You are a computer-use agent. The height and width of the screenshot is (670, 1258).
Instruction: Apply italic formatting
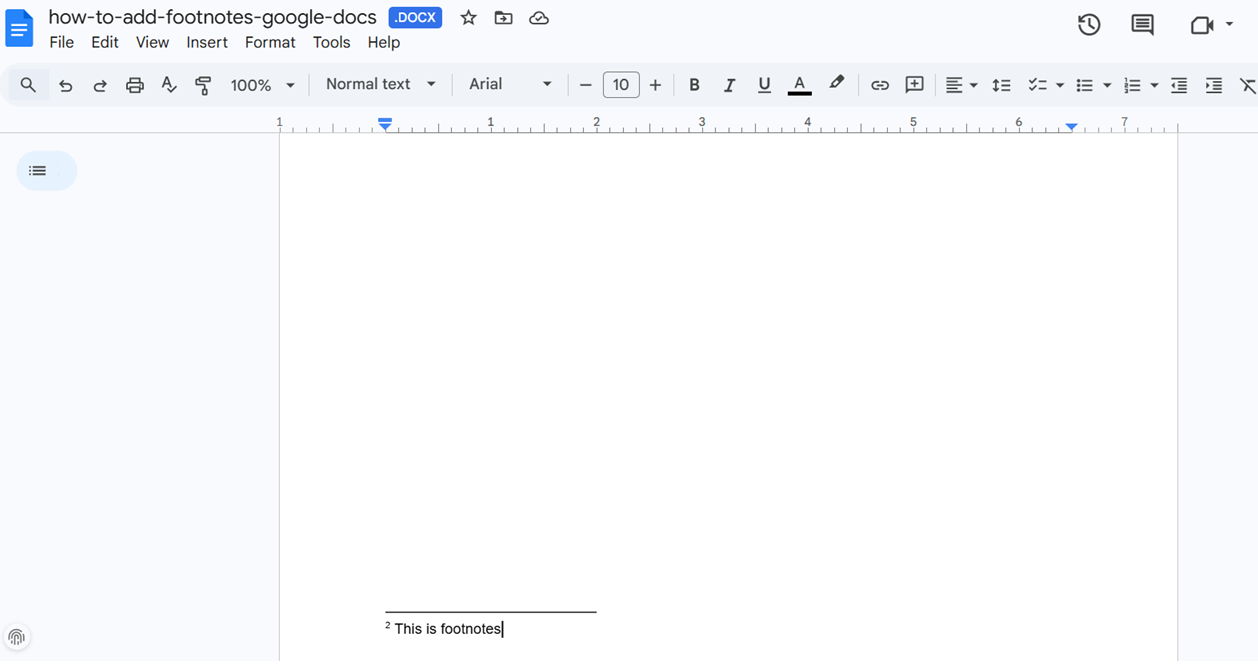(x=729, y=85)
